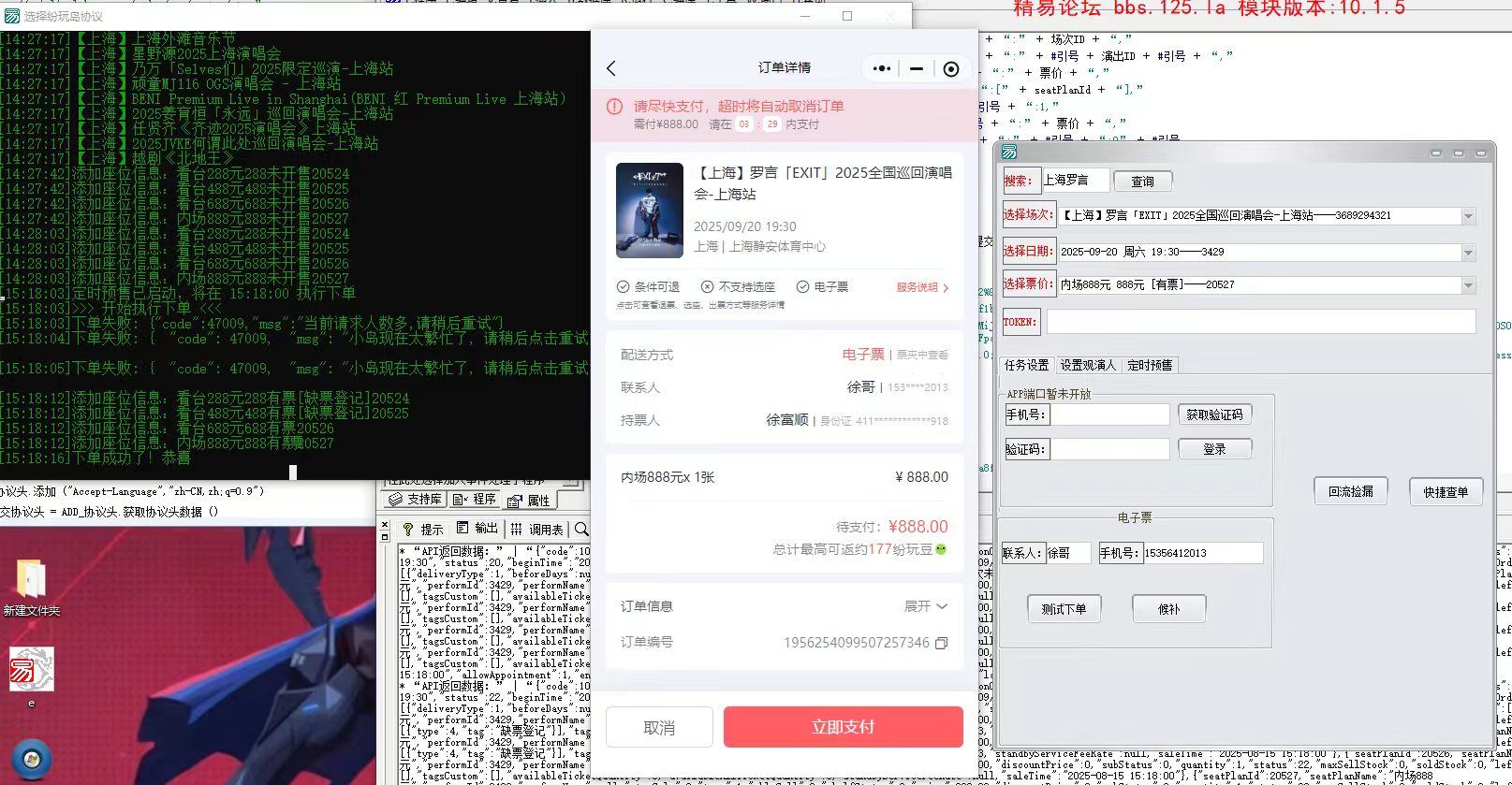Switch to the 程序 tab
This screenshot has width=1512, height=785.
click(x=475, y=500)
